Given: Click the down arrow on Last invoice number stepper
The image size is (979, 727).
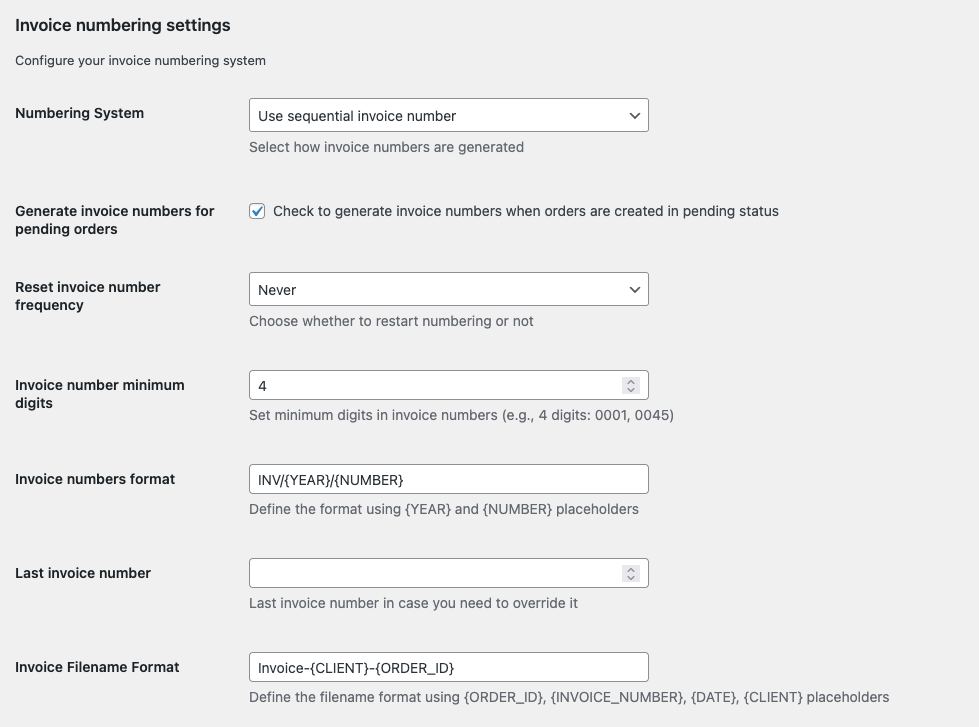Looking at the screenshot, I should pyautogui.click(x=630, y=577).
